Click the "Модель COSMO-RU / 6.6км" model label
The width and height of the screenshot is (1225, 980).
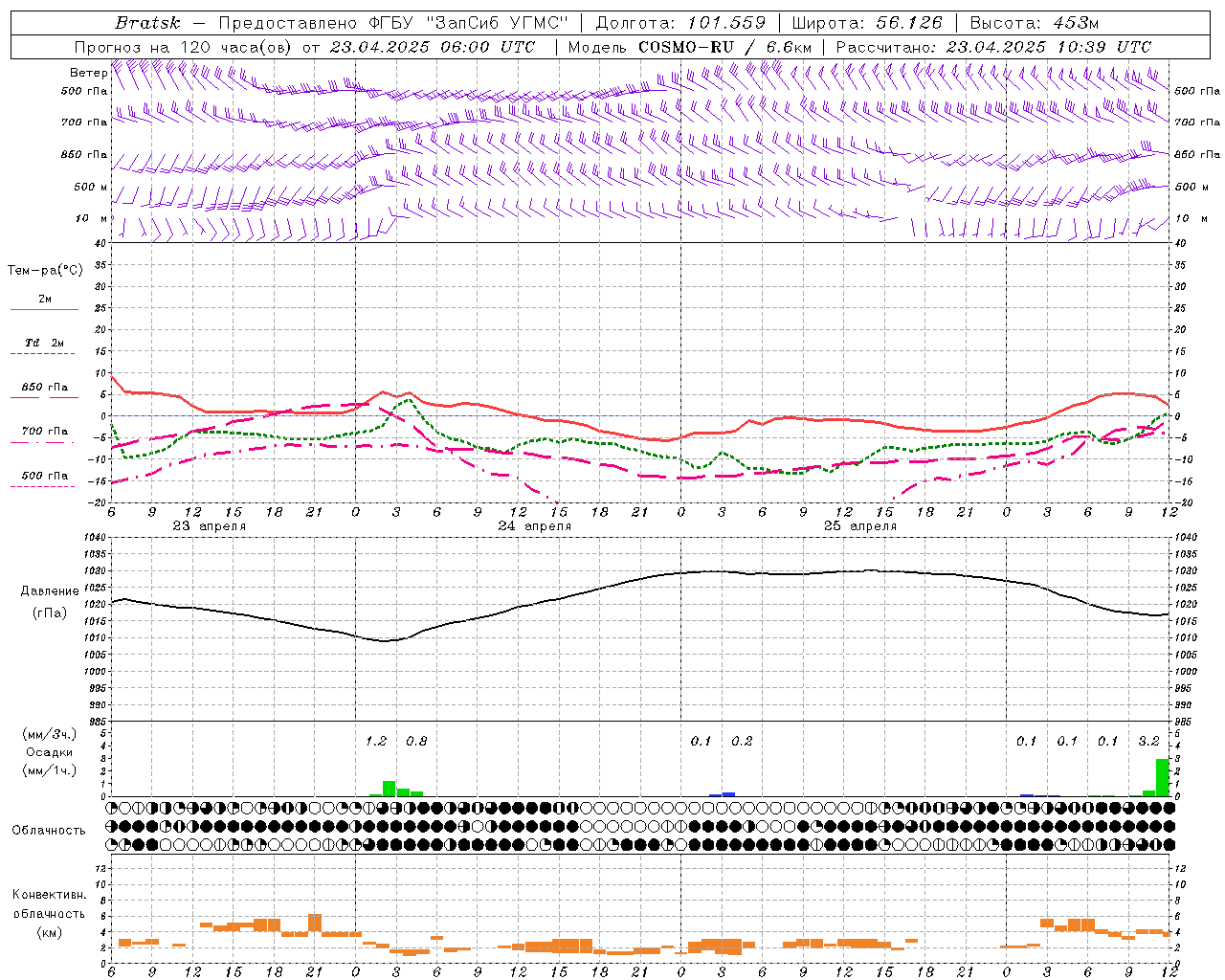pyautogui.click(x=690, y=47)
